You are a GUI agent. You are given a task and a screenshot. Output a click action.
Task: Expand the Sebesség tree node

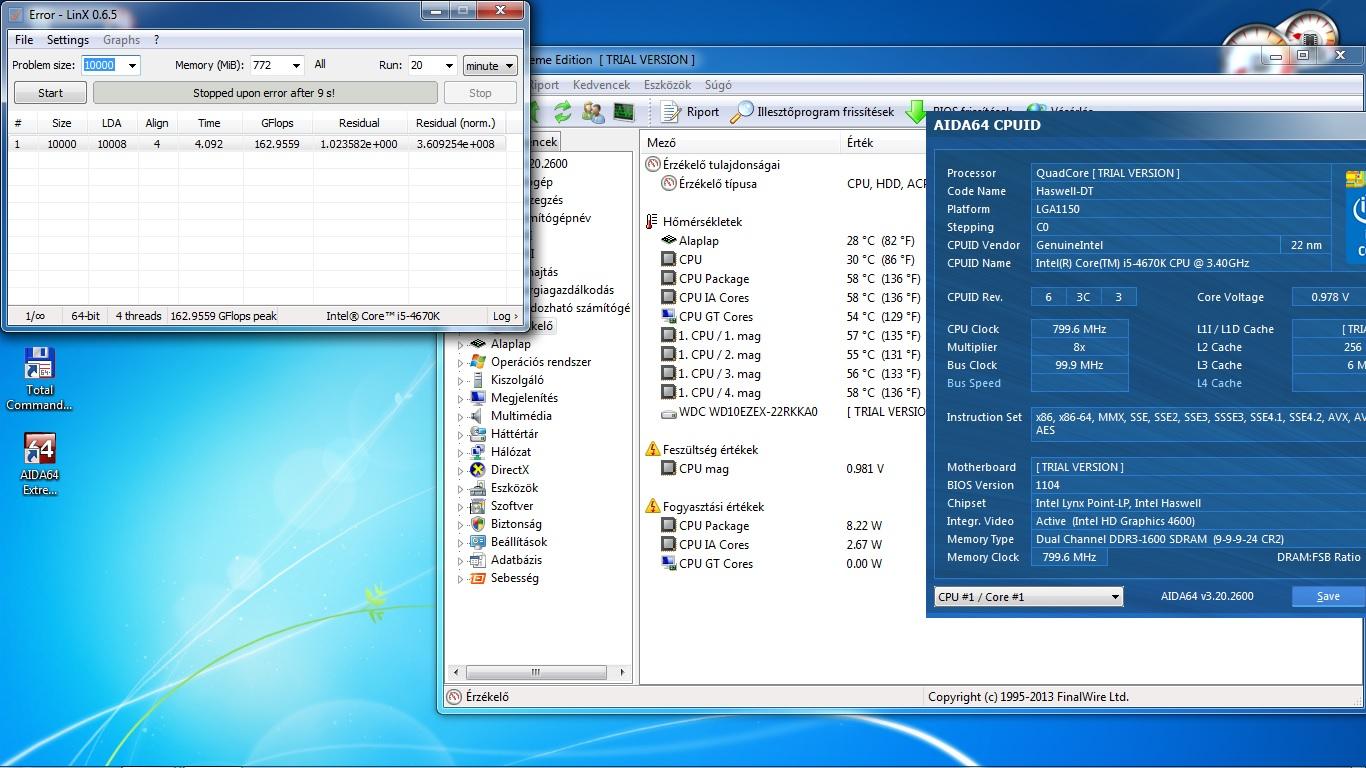(461, 579)
